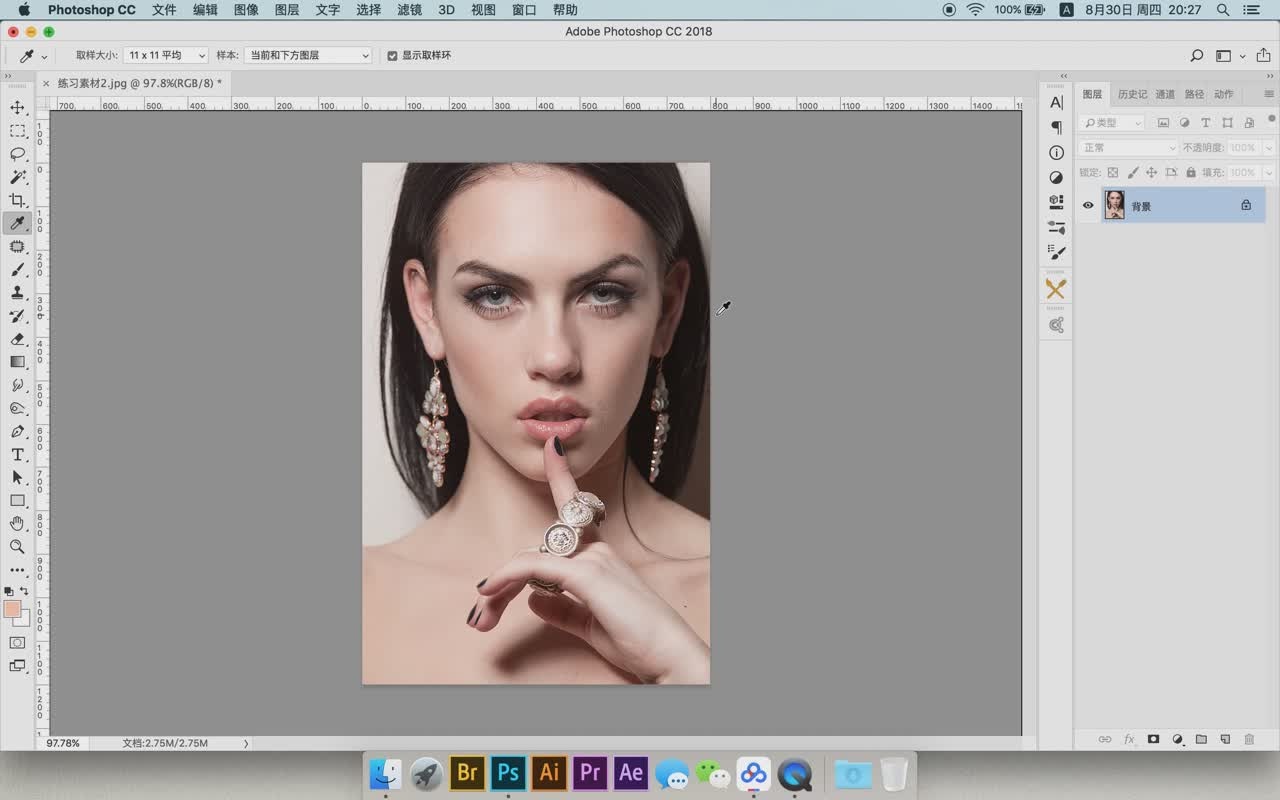Select the History Brush tool

[17, 316]
